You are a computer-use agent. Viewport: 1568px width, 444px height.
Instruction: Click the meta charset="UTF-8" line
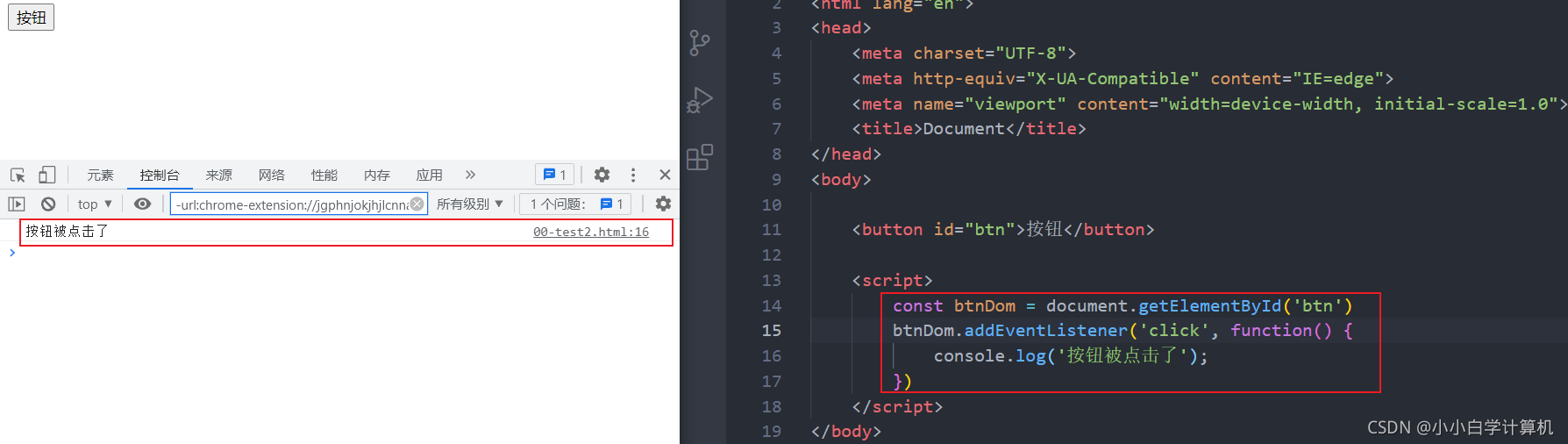pos(964,54)
